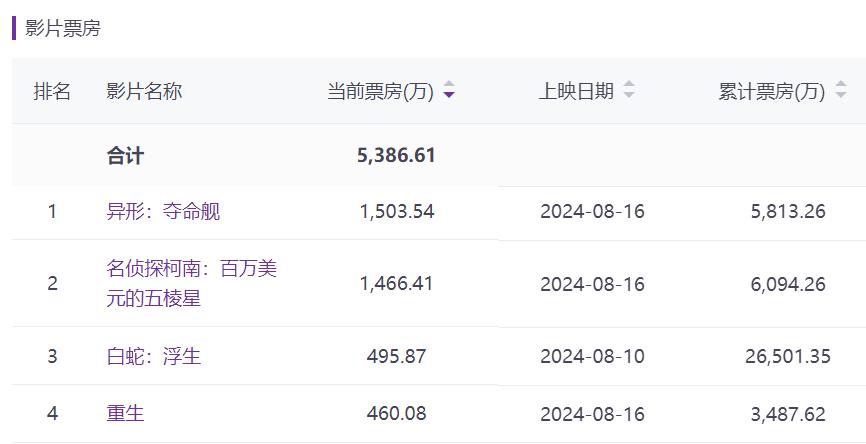Click the sort arrows beside 上映日期

[629, 91]
